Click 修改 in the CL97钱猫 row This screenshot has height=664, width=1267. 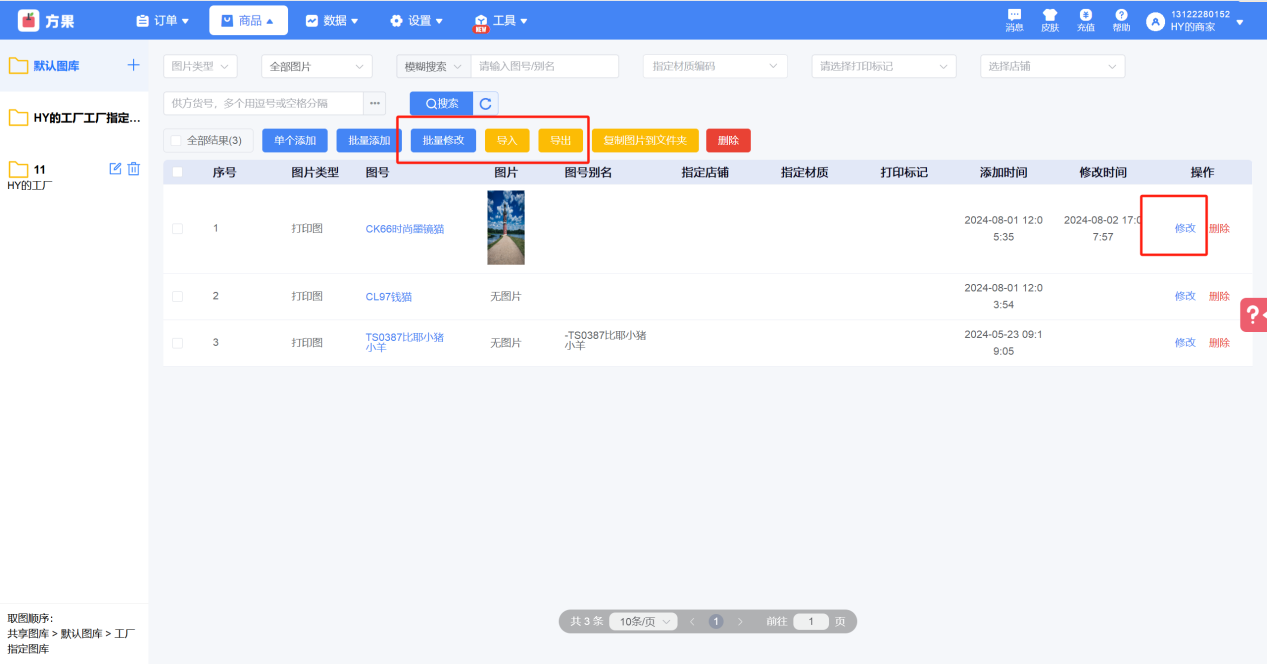coord(1185,297)
